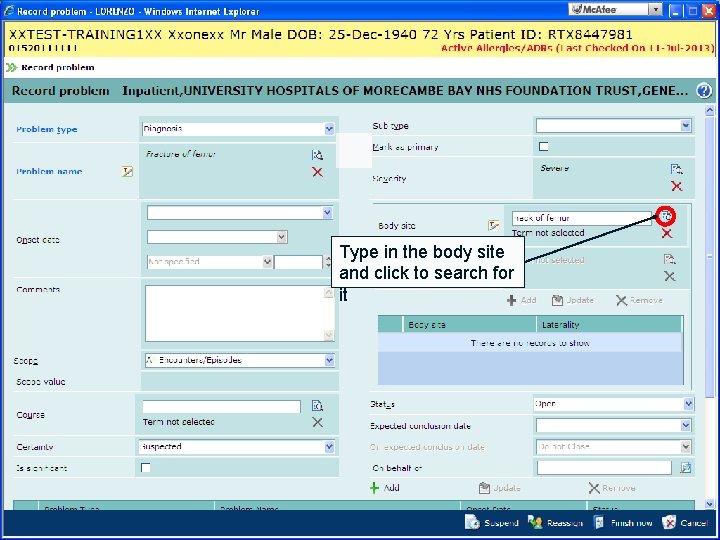Viewport: 720px width, 540px height.
Task: Click the edit icon beside Problem name
Action: (x=127, y=171)
